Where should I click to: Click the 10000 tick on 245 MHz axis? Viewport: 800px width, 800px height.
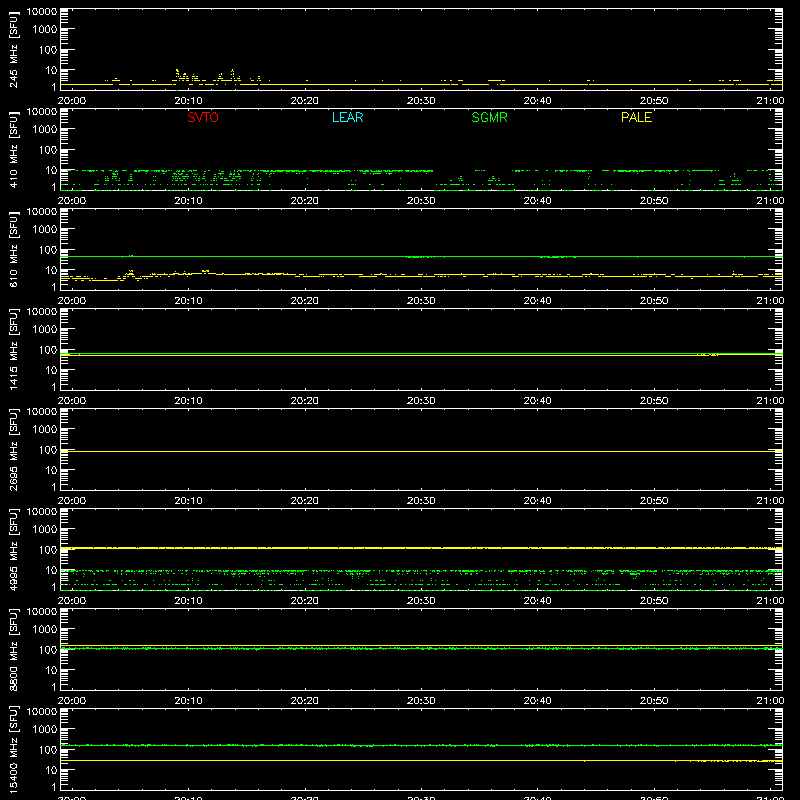(x=42, y=12)
